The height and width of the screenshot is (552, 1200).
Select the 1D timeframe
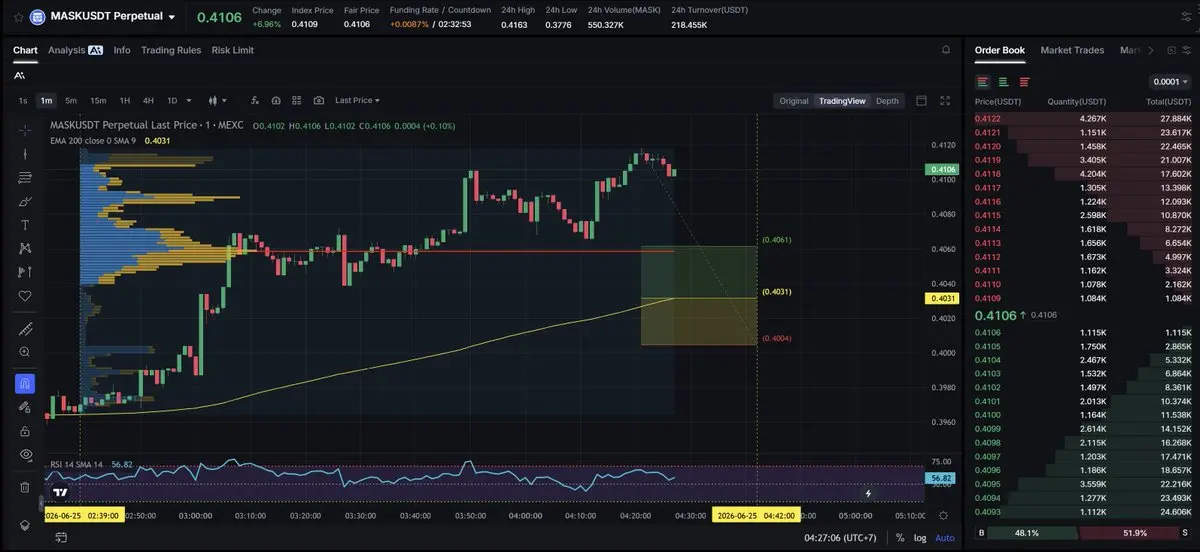coord(172,100)
